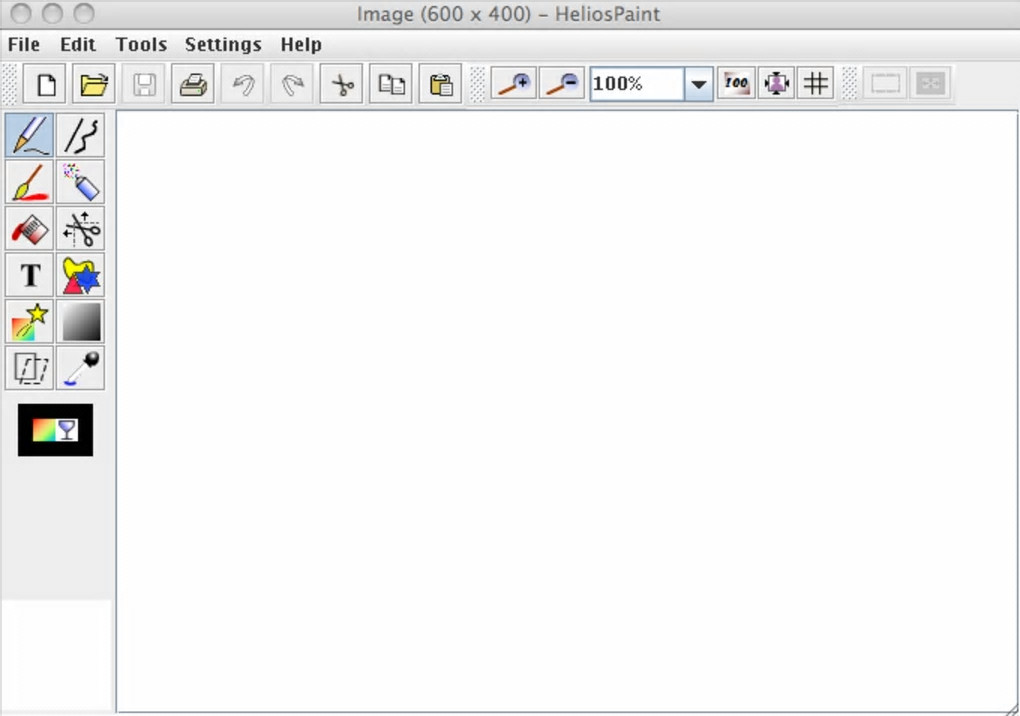Choose the Eyedropper color picker tool
This screenshot has height=716, width=1020.
tap(81, 369)
